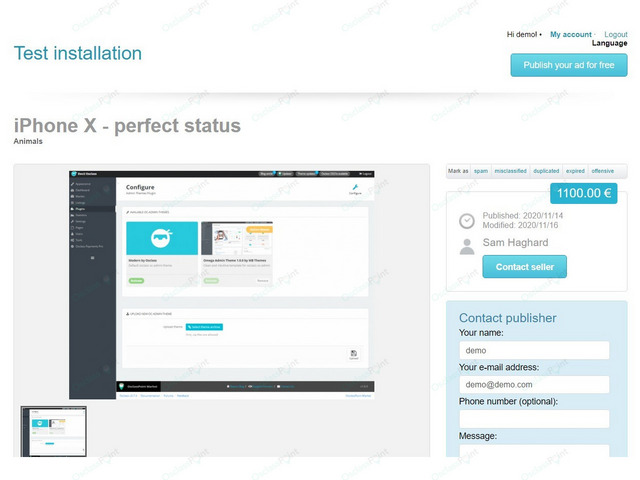Screen dimensions: 640x480
Task: Select the small listing image thumbnail
Action: tap(54, 431)
